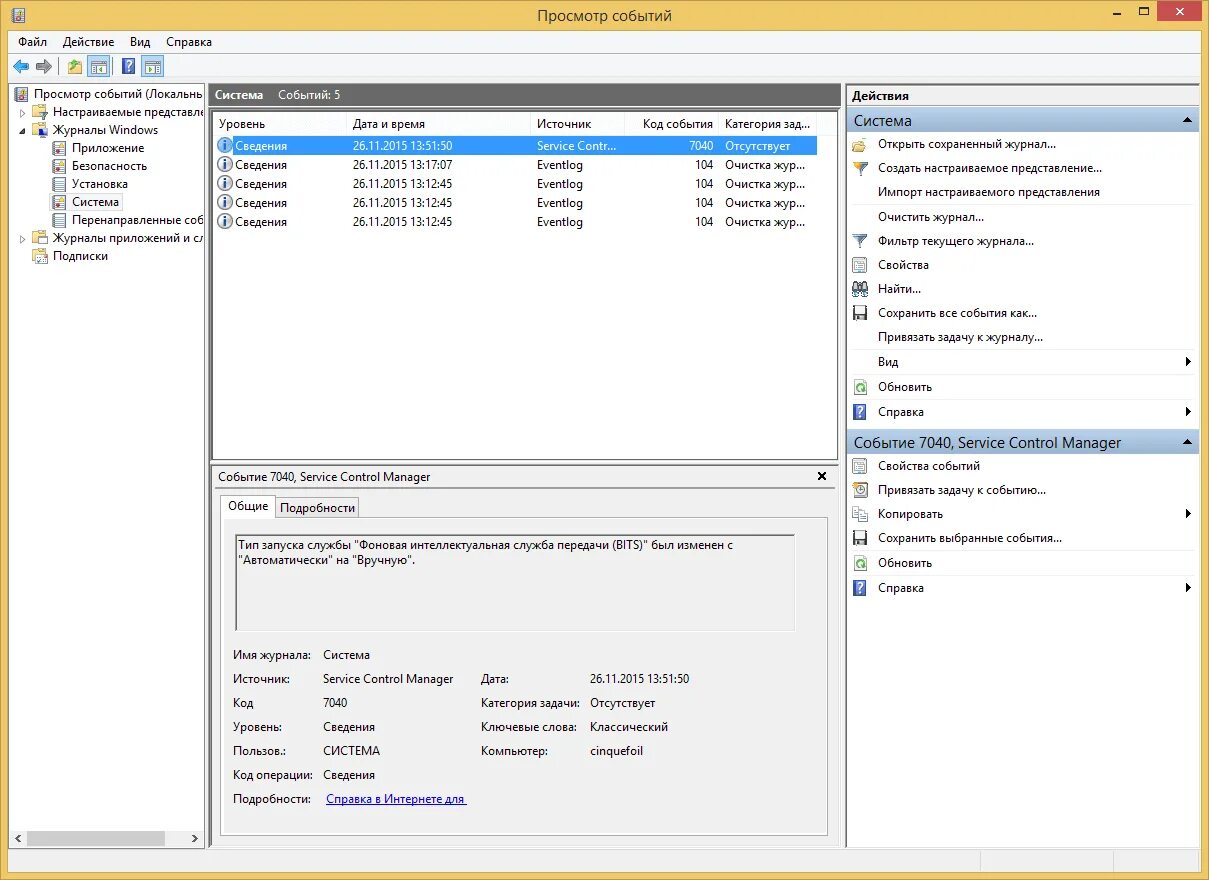Image resolution: width=1209 pixels, height=880 pixels.
Task: Click the Свойства событий icon
Action: coord(860,466)
